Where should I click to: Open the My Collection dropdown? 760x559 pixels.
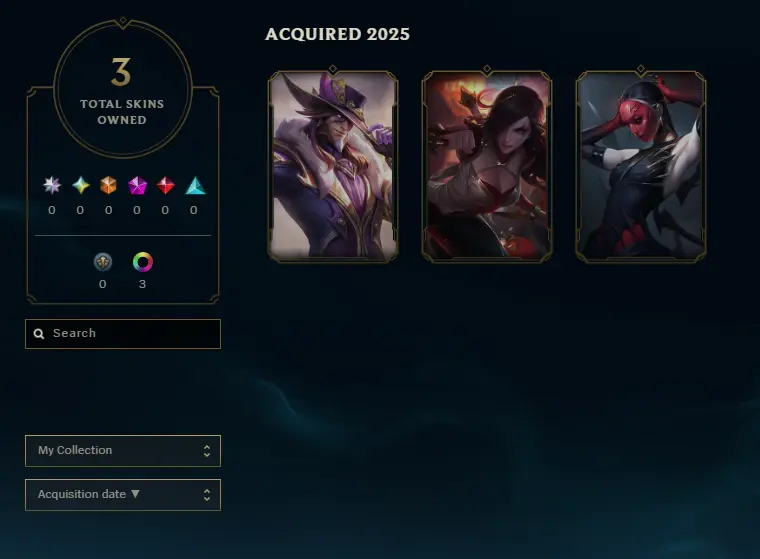[123, 451]
